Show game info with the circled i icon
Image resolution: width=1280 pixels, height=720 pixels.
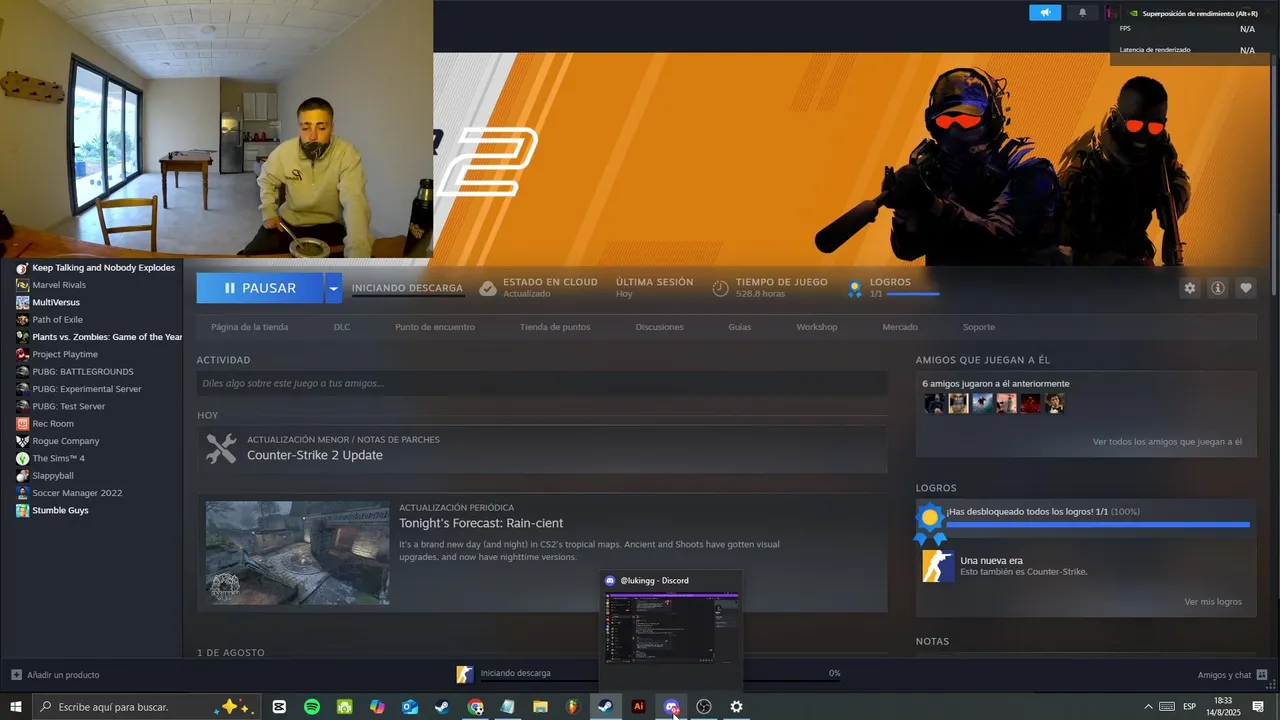click(1218, 288)
